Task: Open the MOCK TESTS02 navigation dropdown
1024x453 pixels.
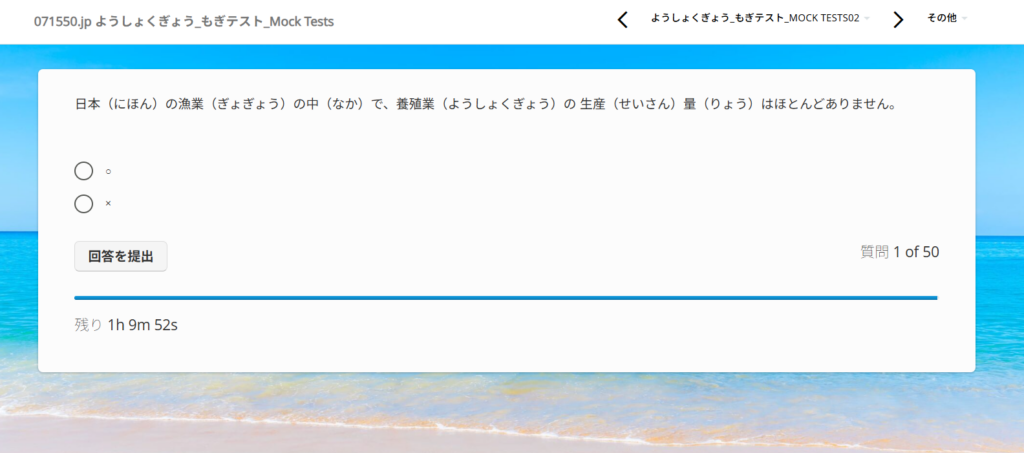Action: click(x=754, y=18)
